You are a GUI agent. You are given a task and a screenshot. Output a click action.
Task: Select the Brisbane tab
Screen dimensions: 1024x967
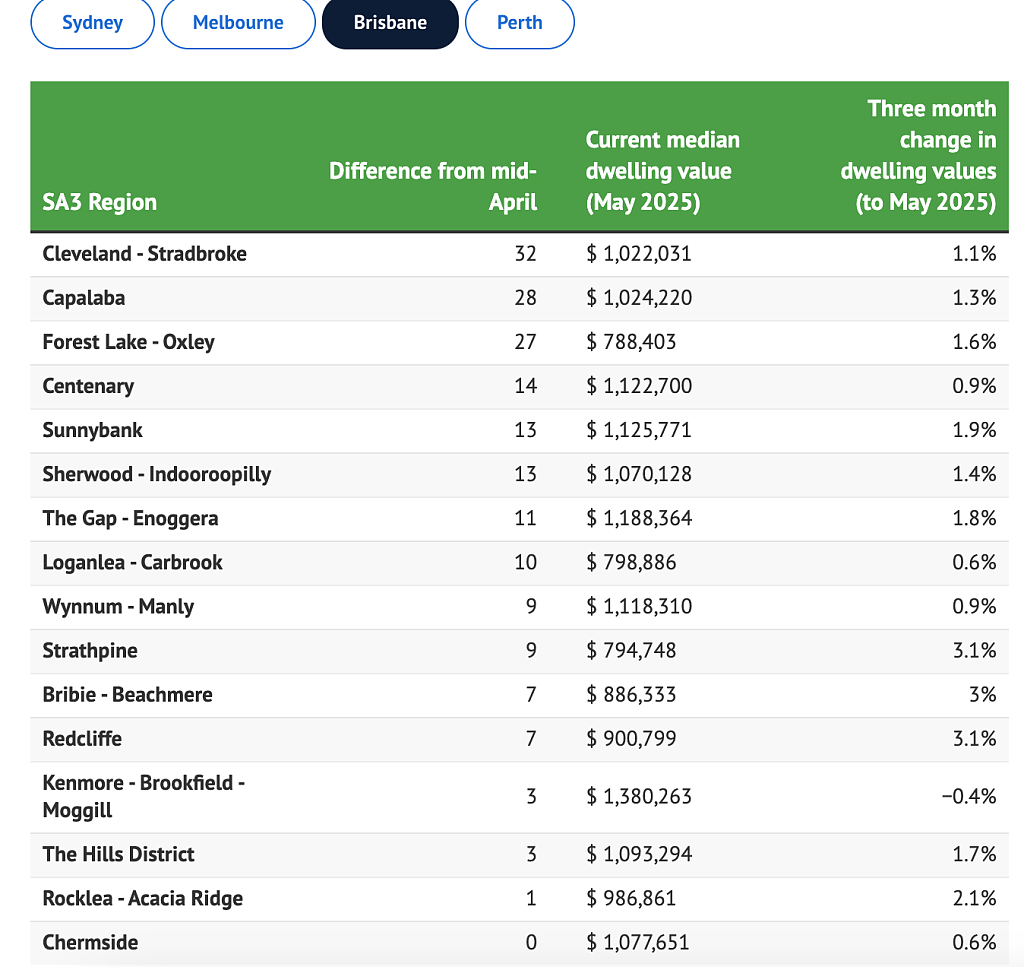point(391,23)
